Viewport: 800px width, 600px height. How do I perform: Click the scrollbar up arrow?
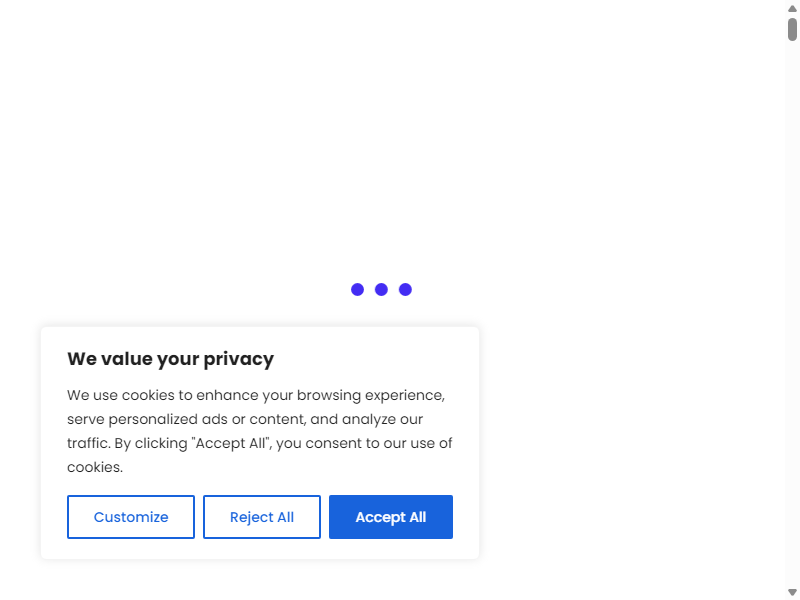click(x=792, y=8)
